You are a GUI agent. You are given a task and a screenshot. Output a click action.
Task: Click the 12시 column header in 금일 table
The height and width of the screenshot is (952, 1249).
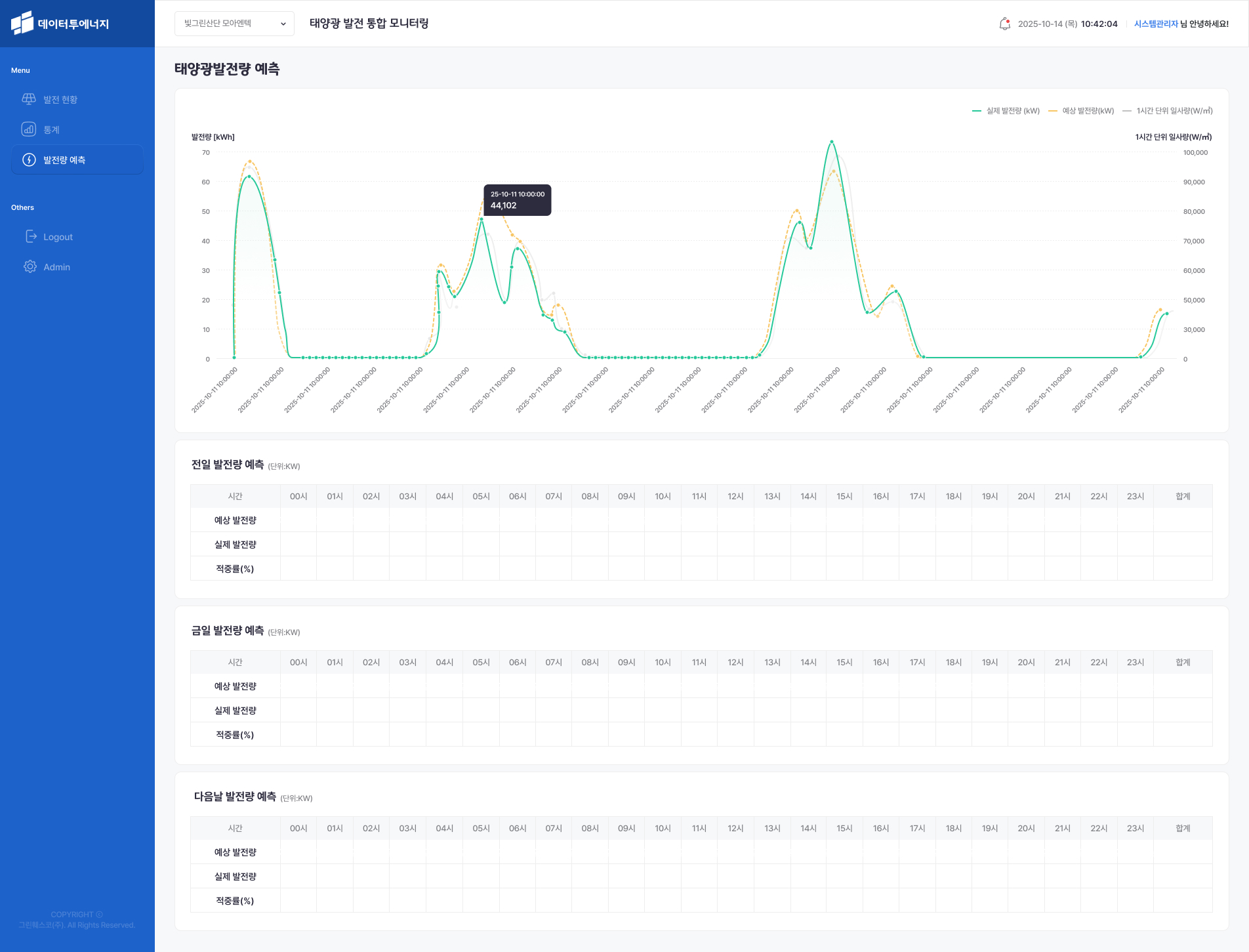click(x=735, y=663)
